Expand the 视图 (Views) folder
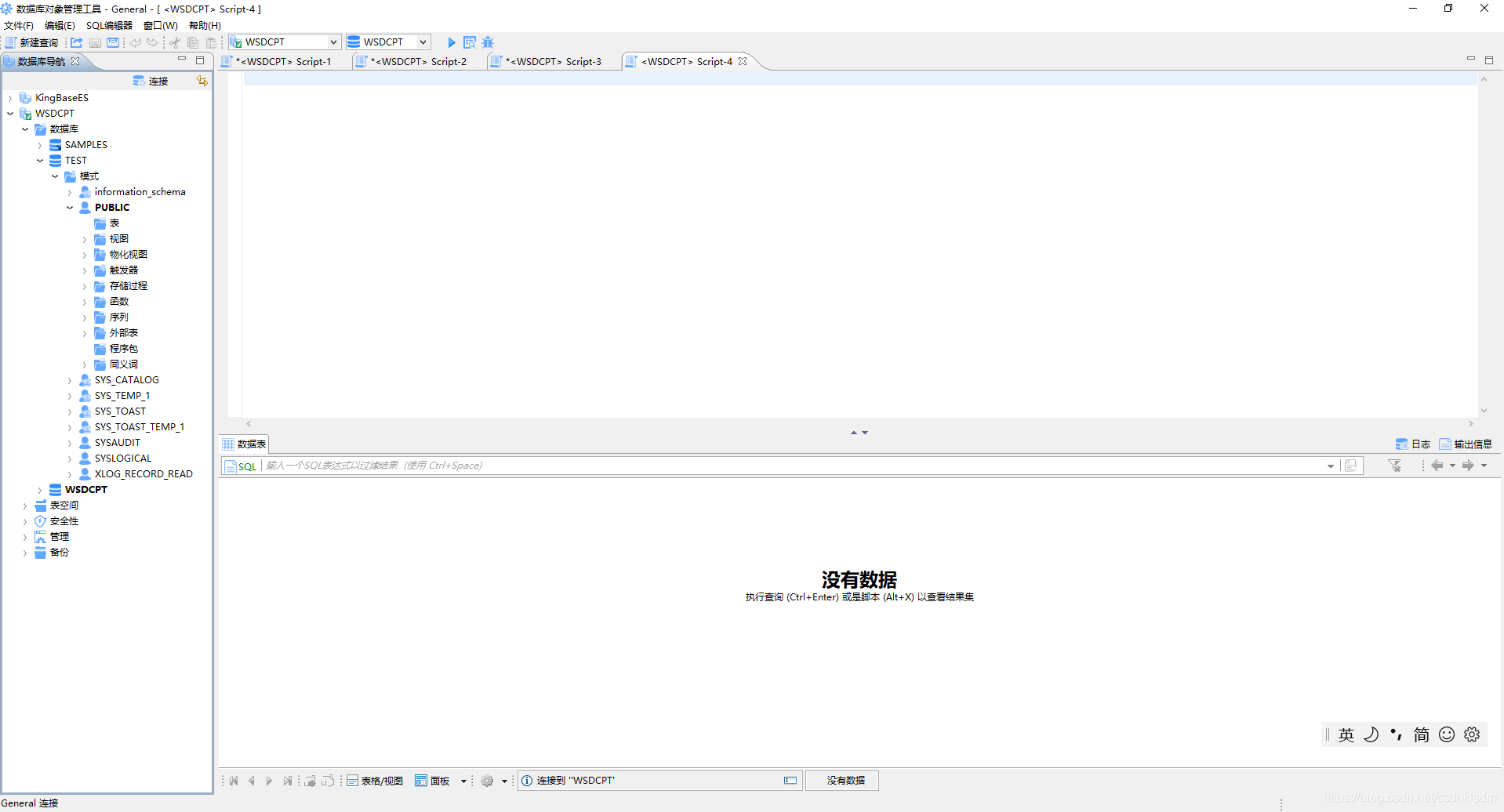1504x812 pixels. [85, 239]
